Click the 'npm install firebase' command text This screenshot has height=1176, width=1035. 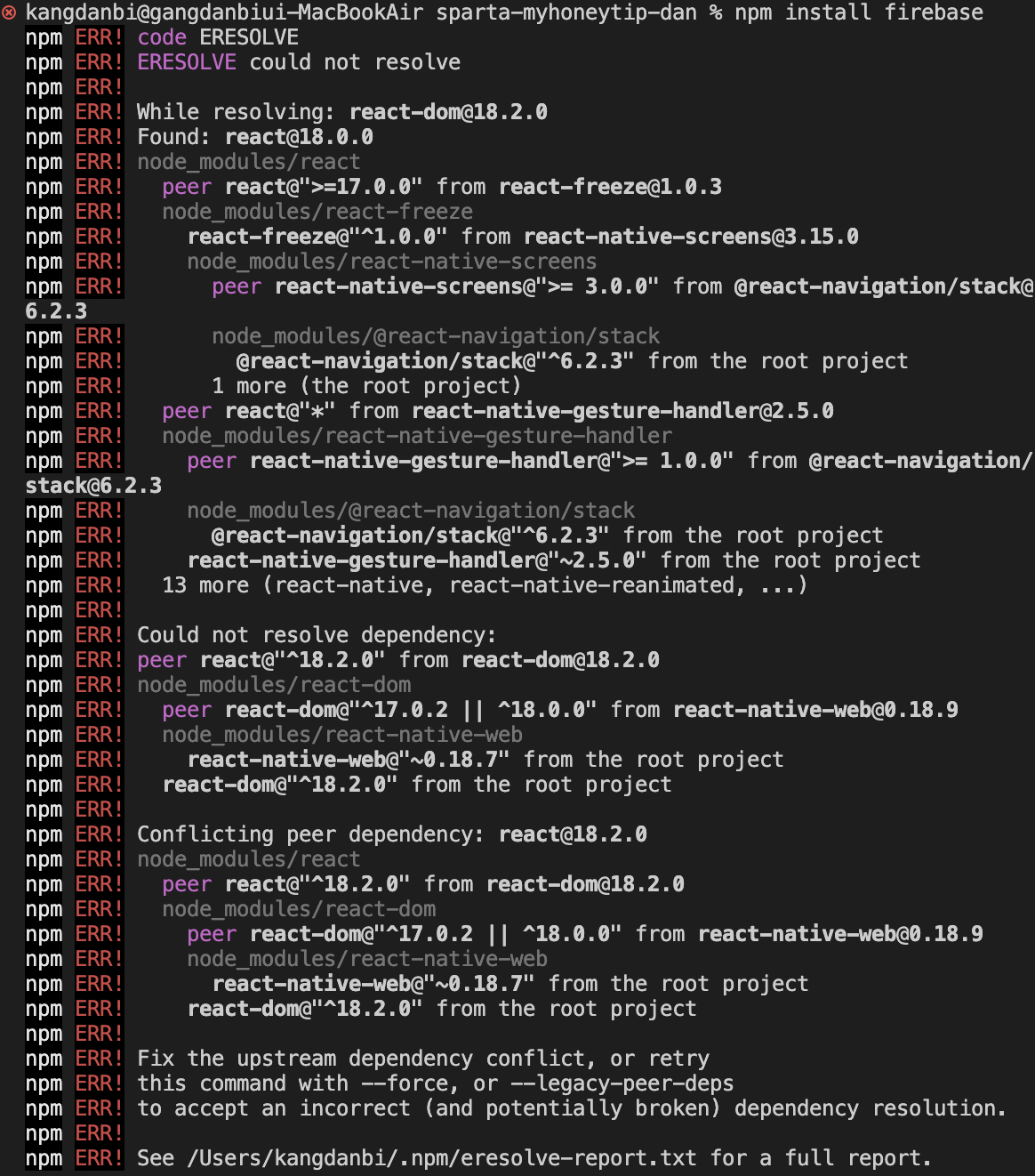click(859, 12)
